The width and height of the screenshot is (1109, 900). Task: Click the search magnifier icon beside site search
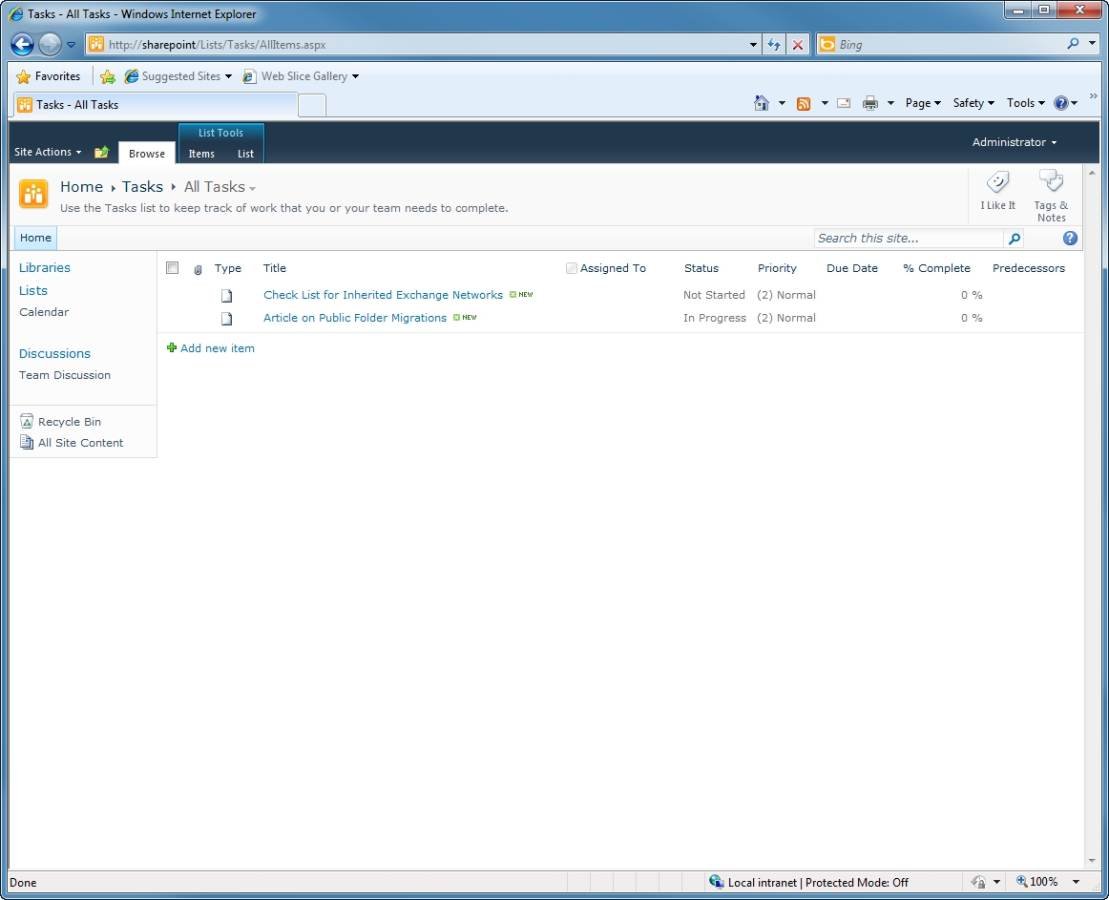click(1014, 239)
